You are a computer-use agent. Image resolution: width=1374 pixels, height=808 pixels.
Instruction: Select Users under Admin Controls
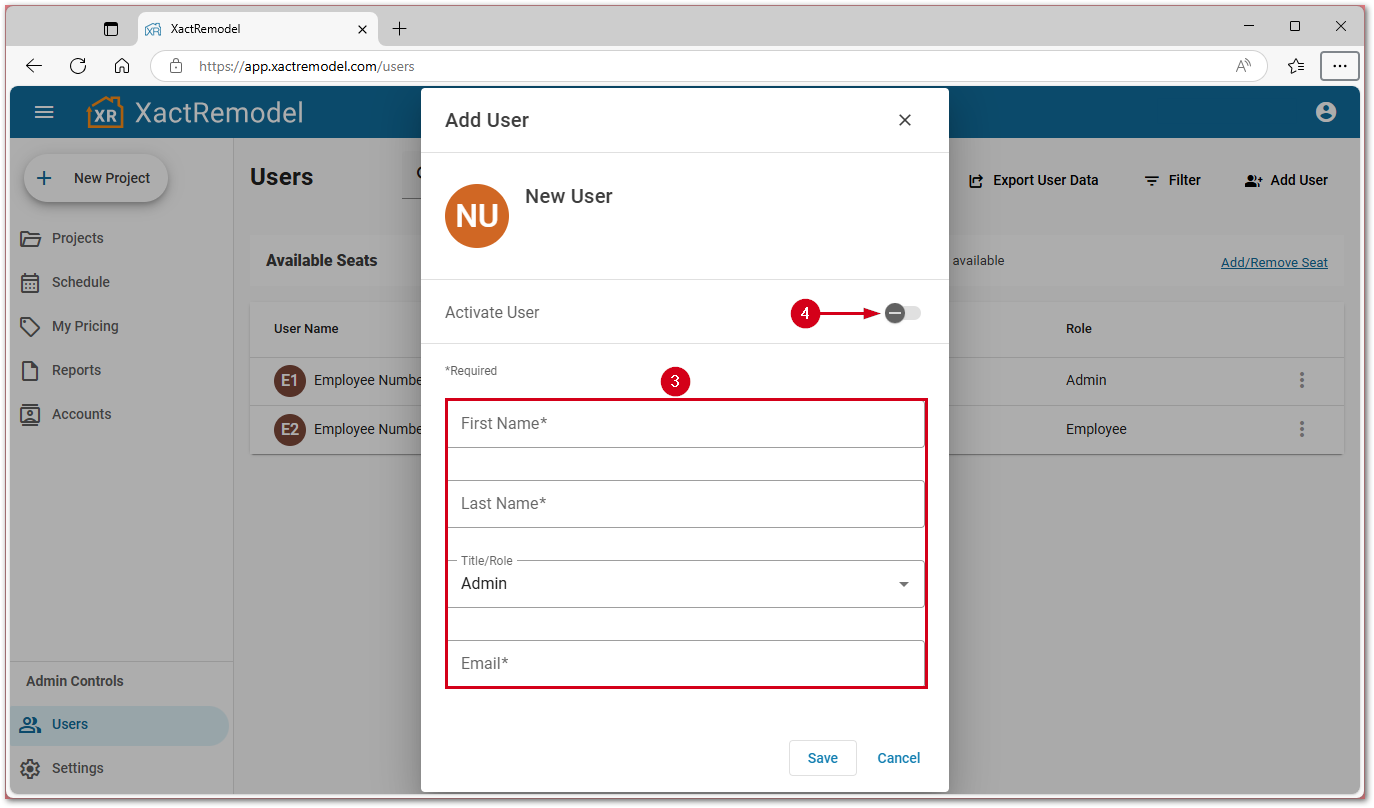[120, 725]
